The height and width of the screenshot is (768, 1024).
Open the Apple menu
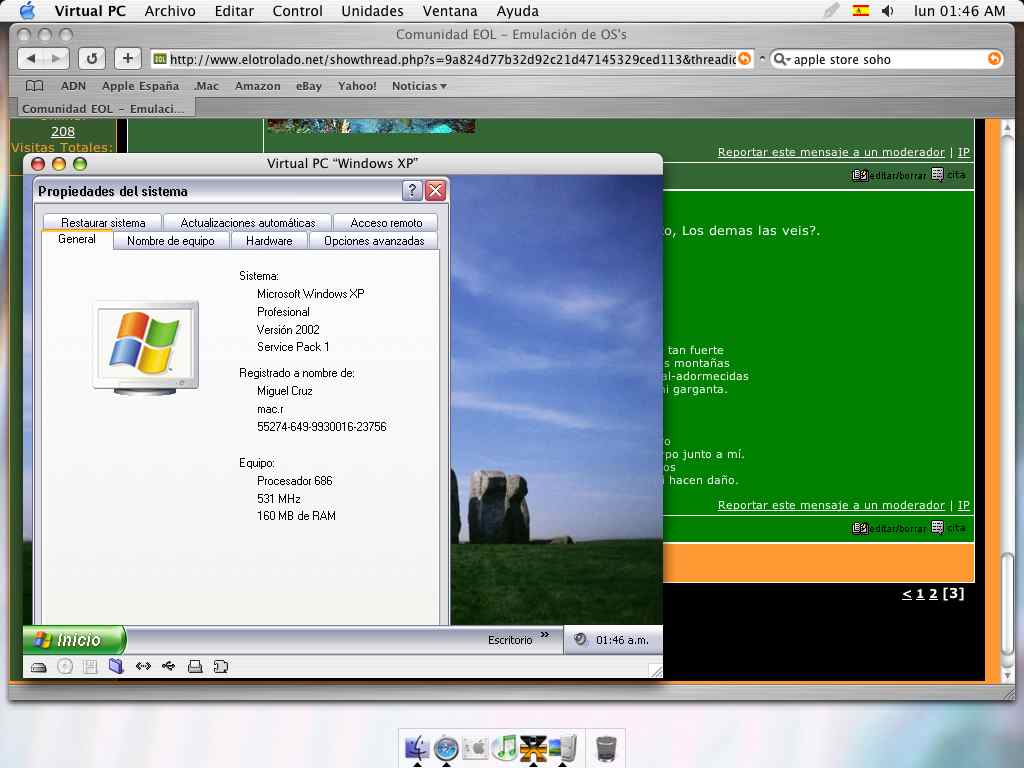pos(27,10)
